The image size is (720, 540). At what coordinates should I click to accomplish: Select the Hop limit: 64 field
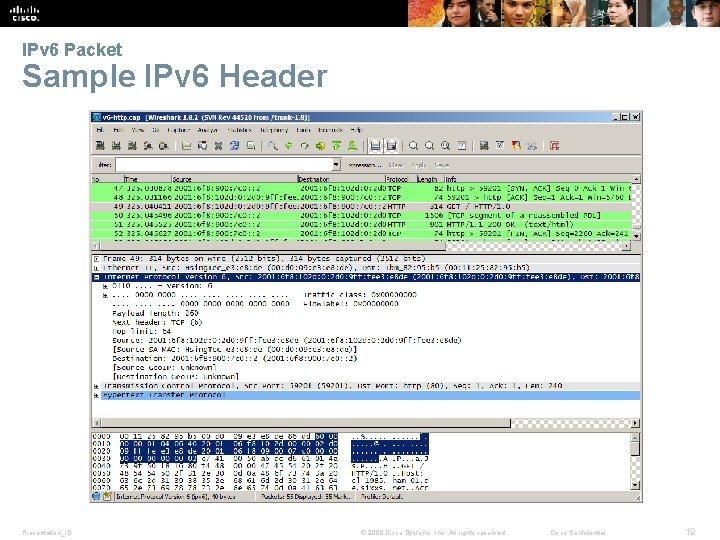[x=141, y=331]
